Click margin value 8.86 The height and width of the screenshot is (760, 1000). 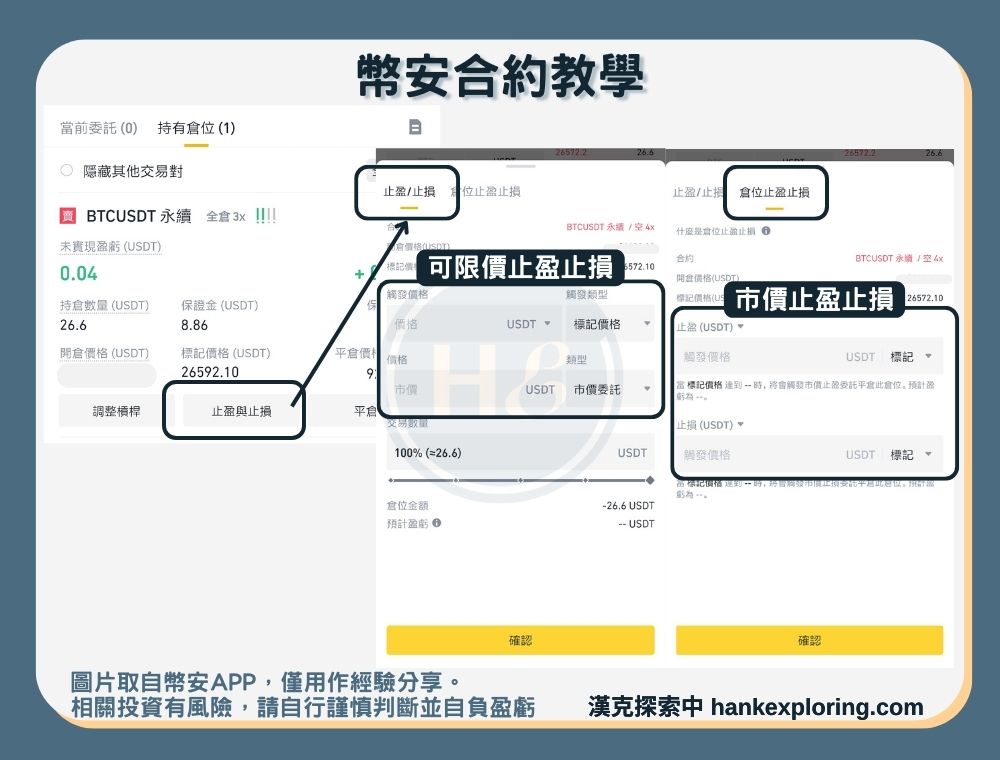[x=194, y=325]
